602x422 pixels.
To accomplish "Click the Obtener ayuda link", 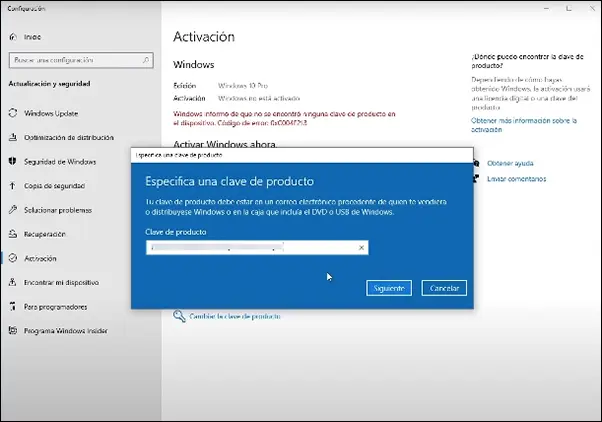I will pyautogui.click(x=510, y=163).
